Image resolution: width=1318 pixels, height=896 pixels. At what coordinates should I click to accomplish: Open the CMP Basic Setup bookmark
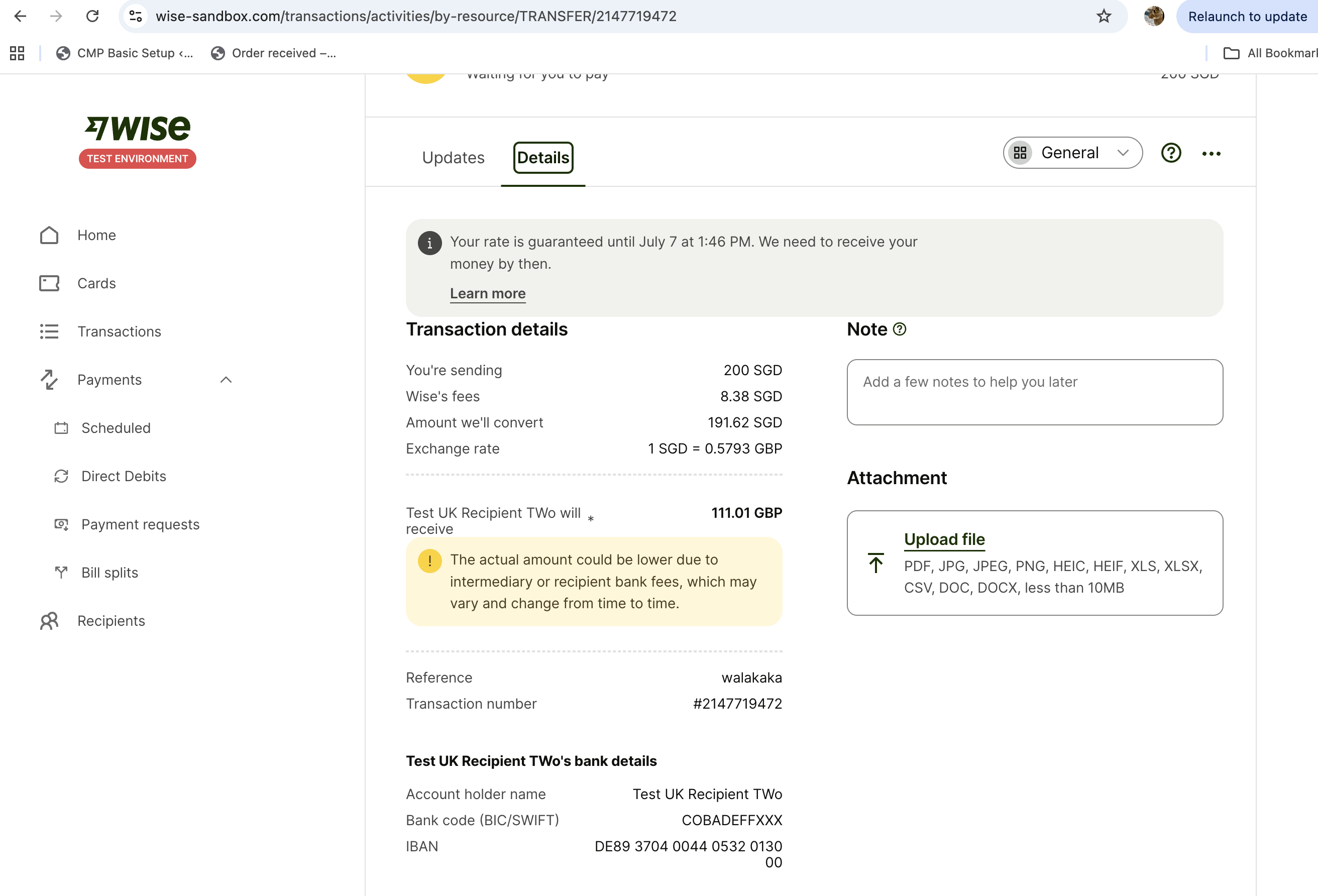(125, 53)
